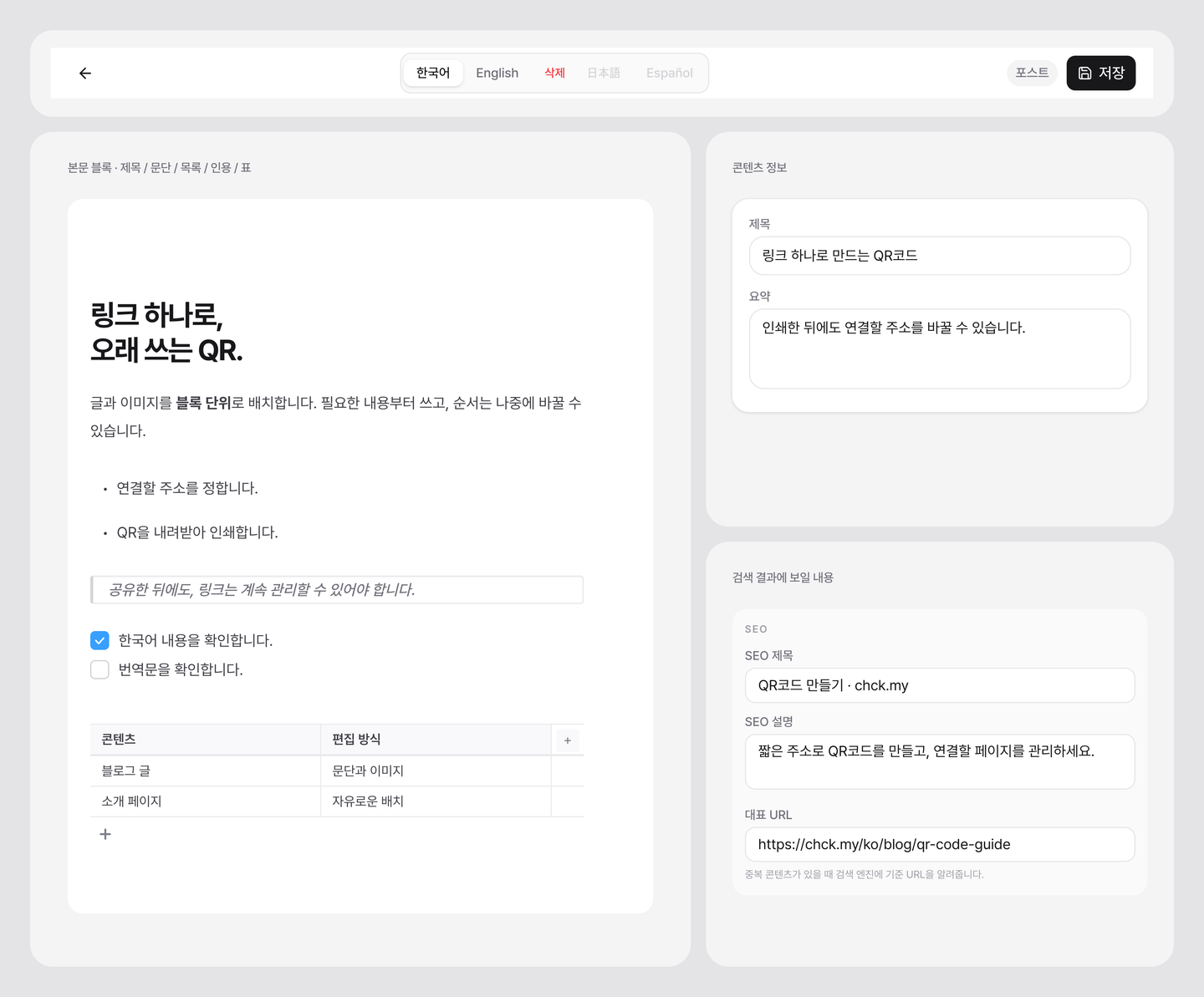Click the red 삭제 delete button
Screen dimensions: 1204x997
pos(555,73)
